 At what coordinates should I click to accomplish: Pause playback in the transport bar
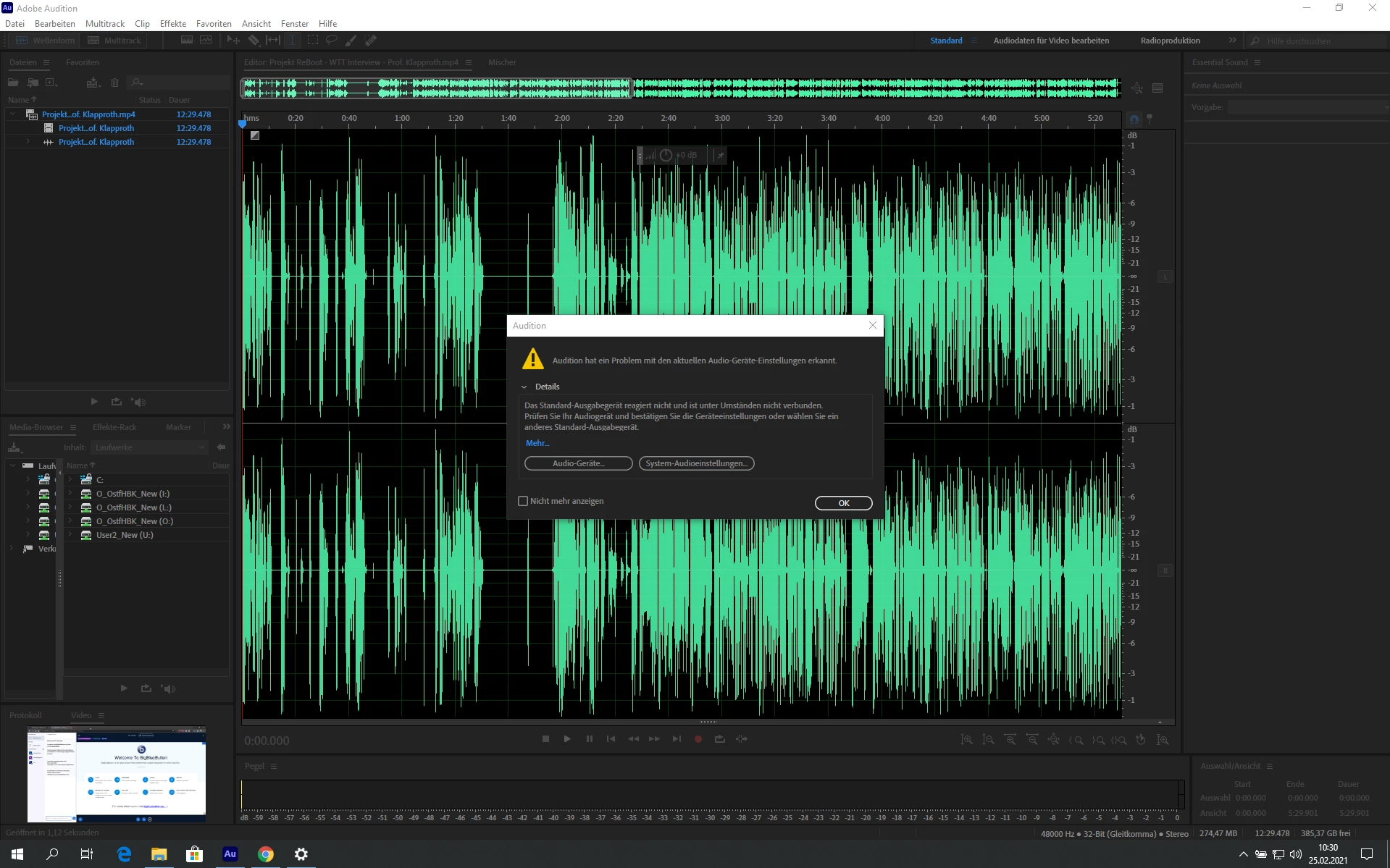590,739
